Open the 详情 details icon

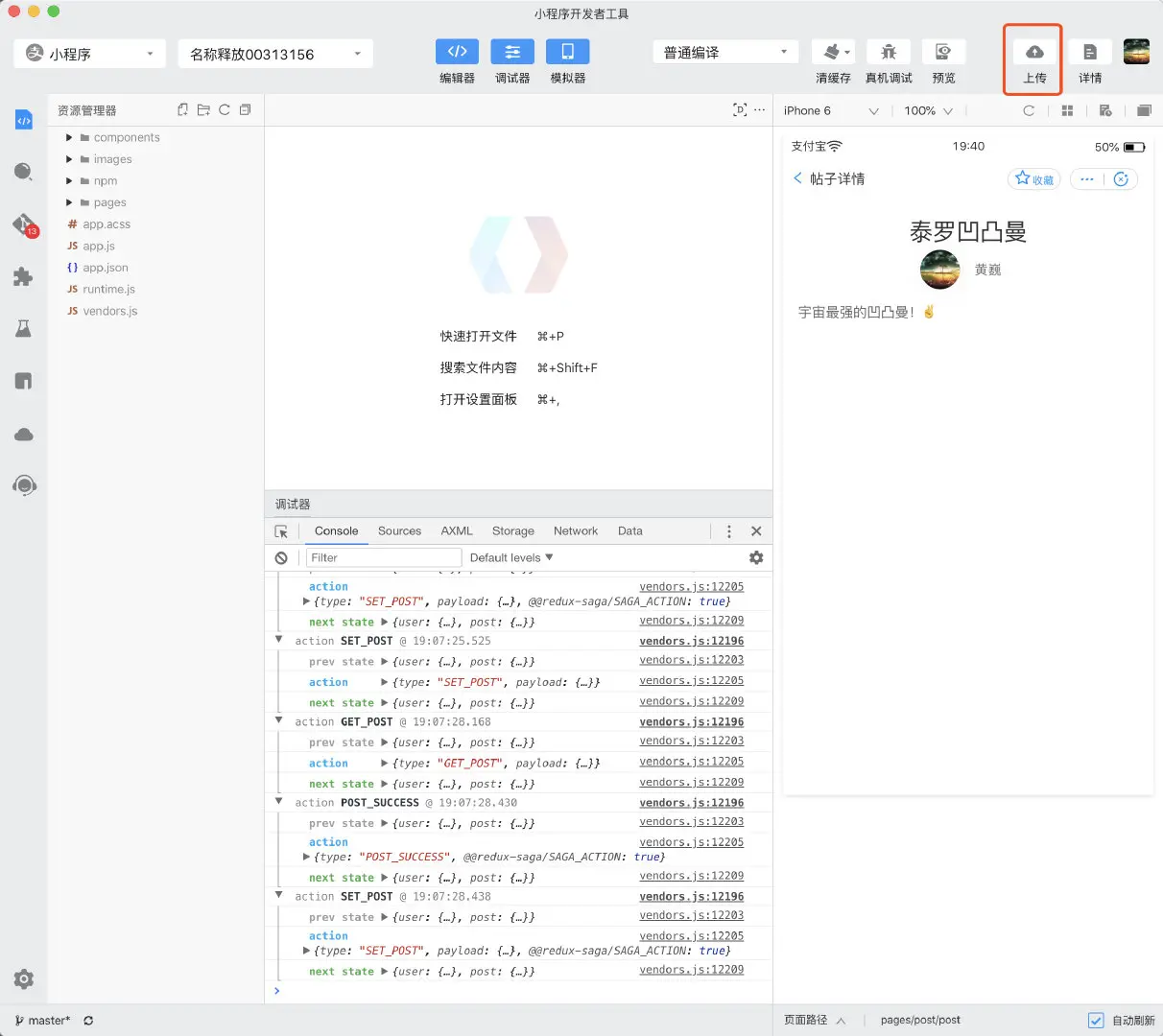(x=1090, y=52)
